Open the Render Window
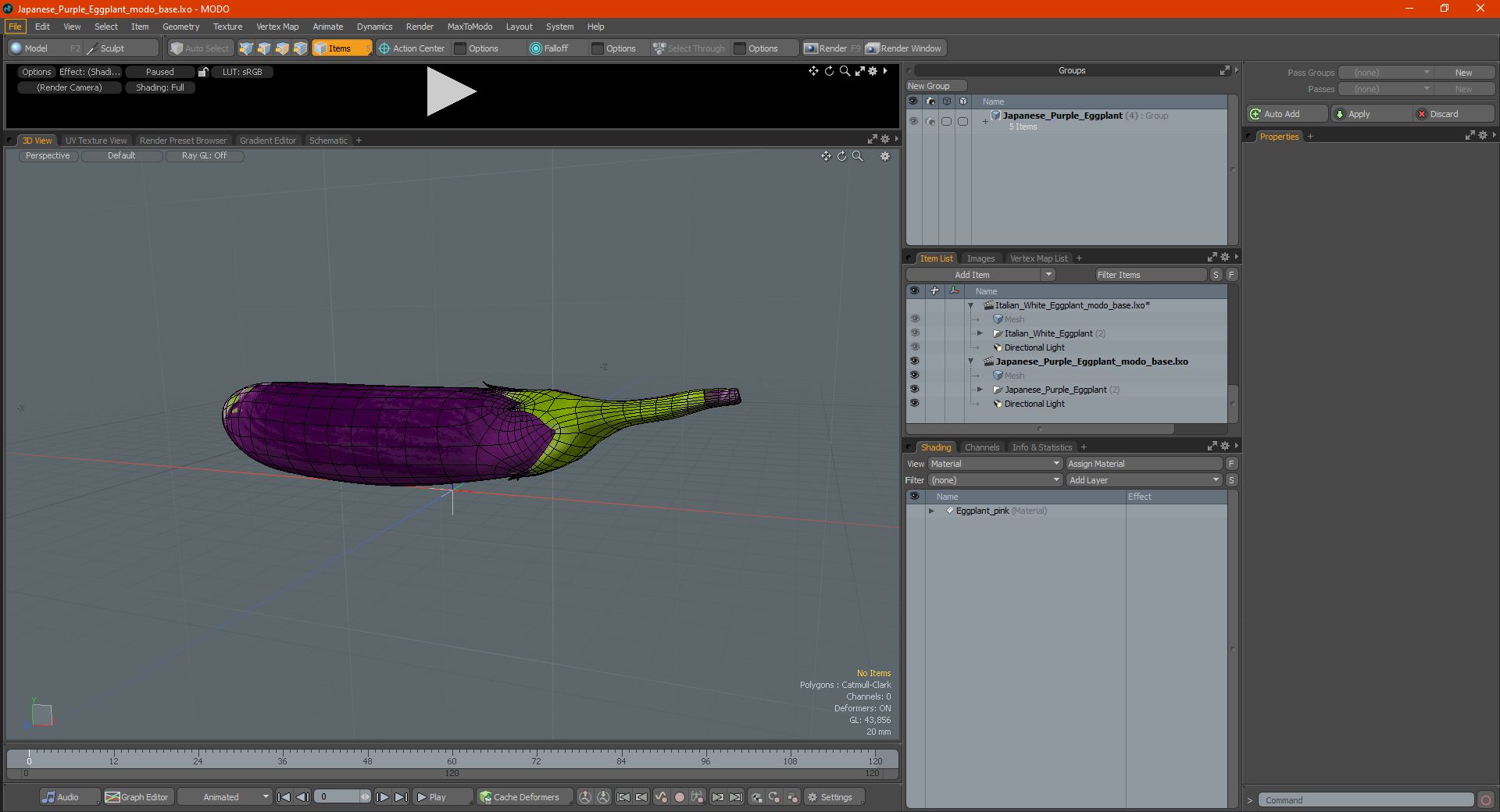Viewport: 1500px width, 812px height. click(905, 48)
